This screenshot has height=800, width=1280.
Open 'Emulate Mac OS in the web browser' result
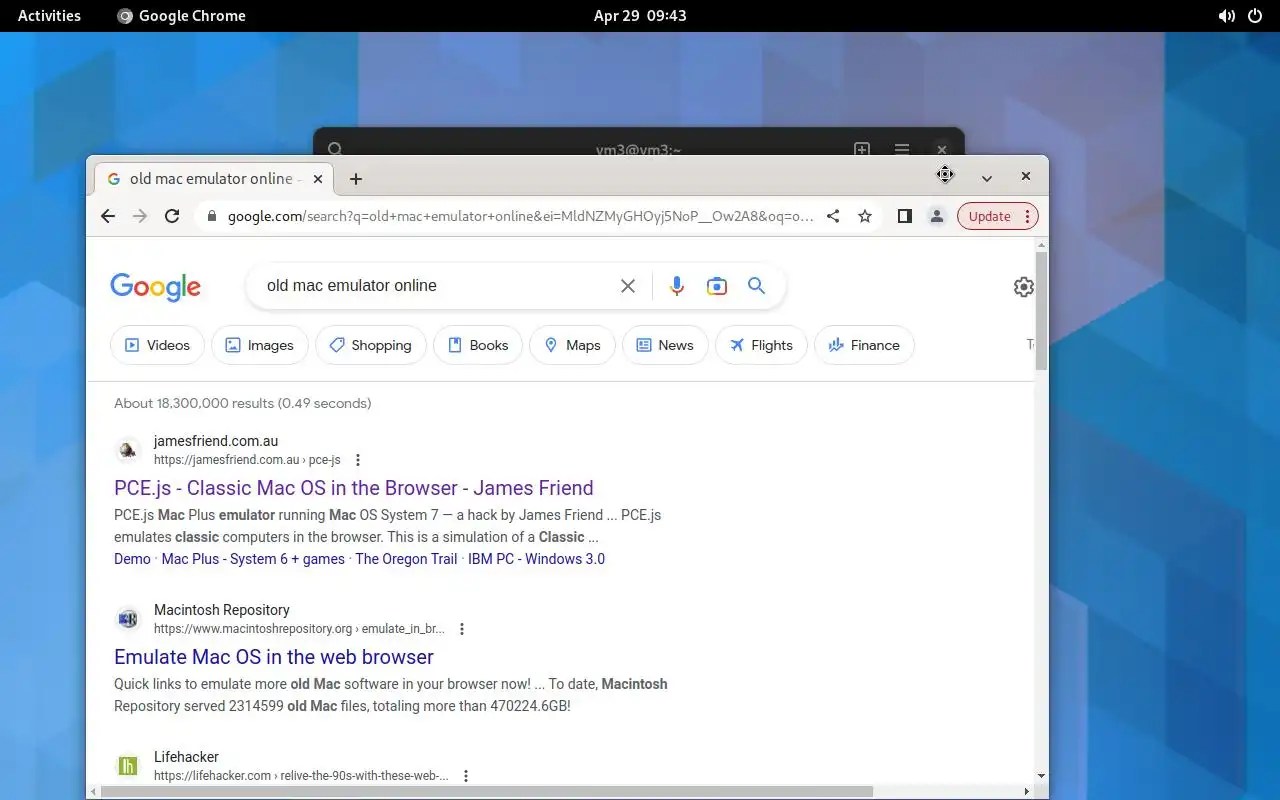tap(274, 657)
